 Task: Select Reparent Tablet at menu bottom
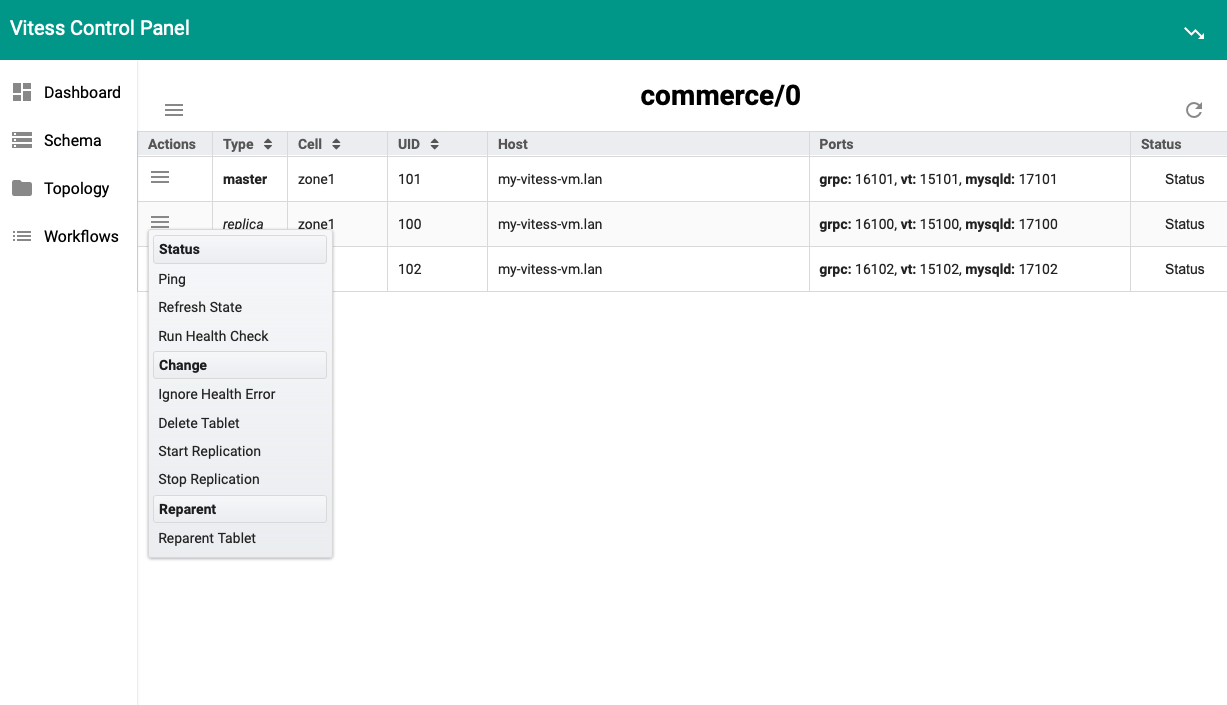coord(207,538)
